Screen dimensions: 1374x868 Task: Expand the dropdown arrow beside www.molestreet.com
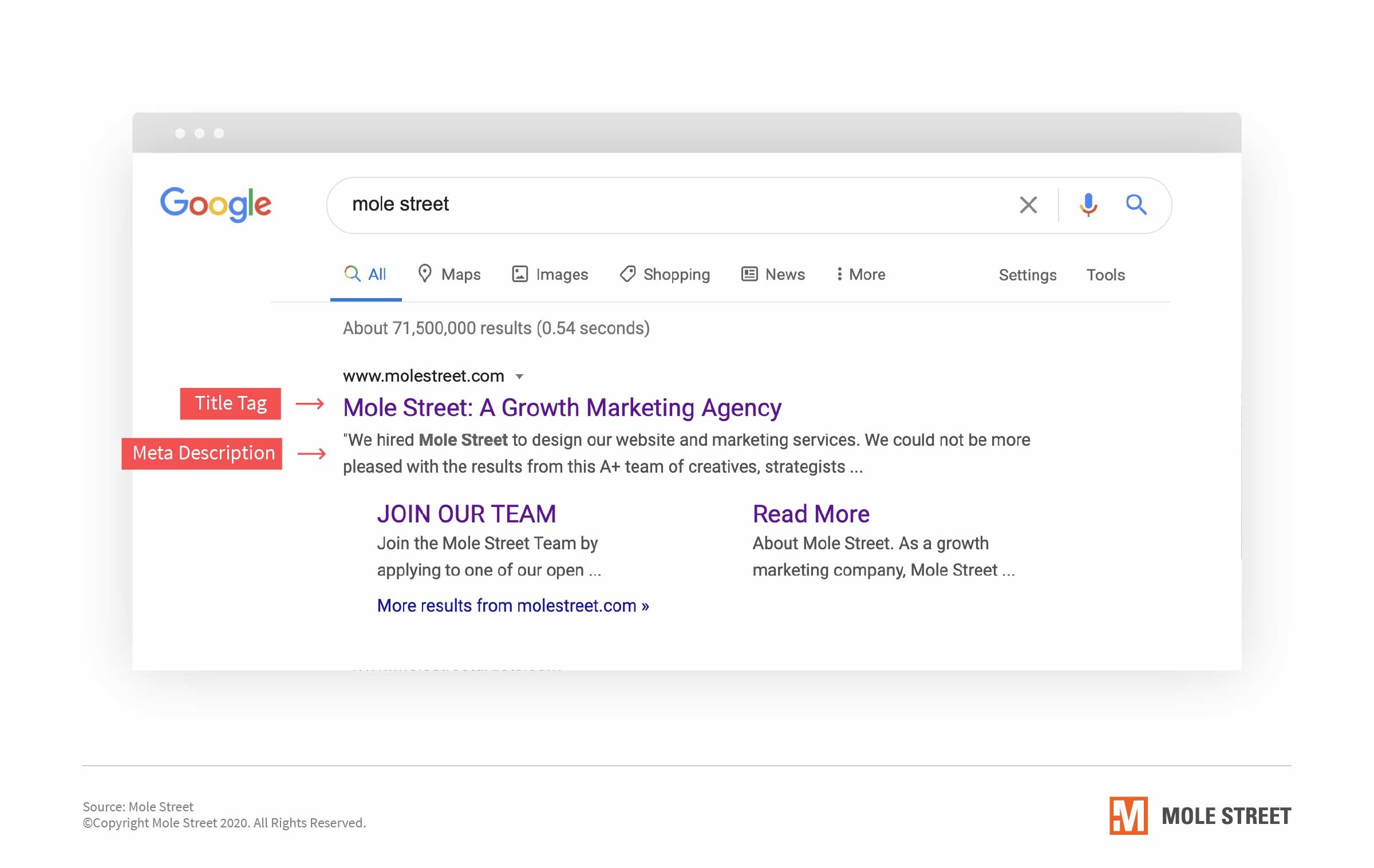519,376
